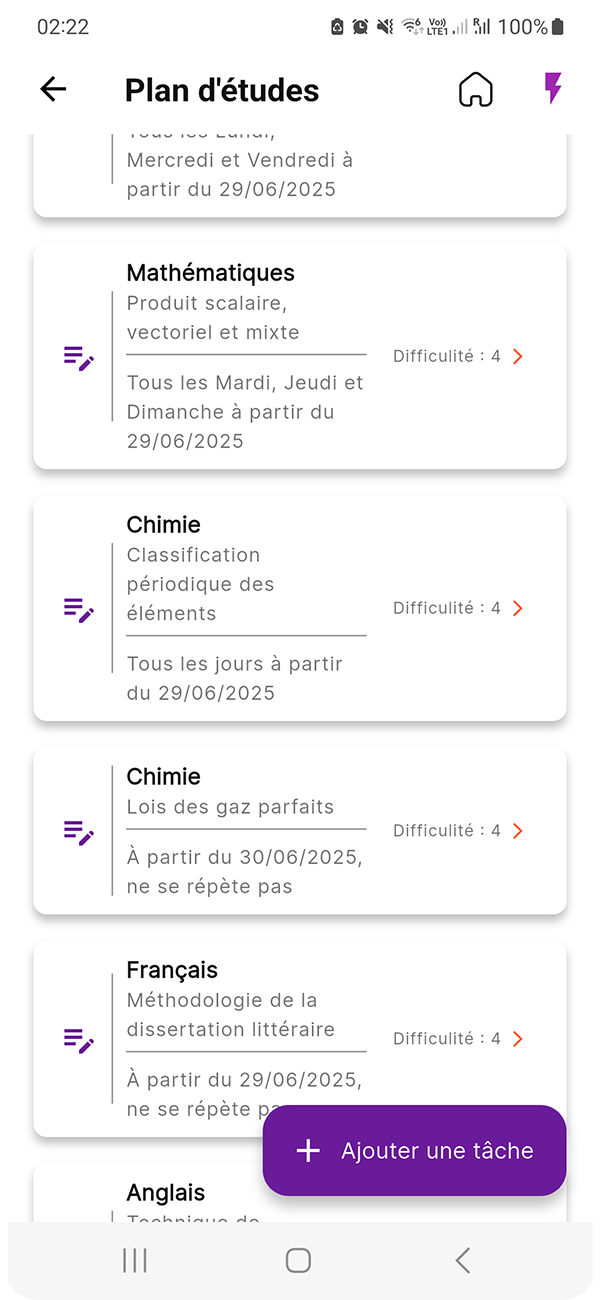Image resolution: width=600 pixels, height=1300 pixels.
Task: Open chevron on the Français task
Action: pyautogui.click(x=517, y=1039)
